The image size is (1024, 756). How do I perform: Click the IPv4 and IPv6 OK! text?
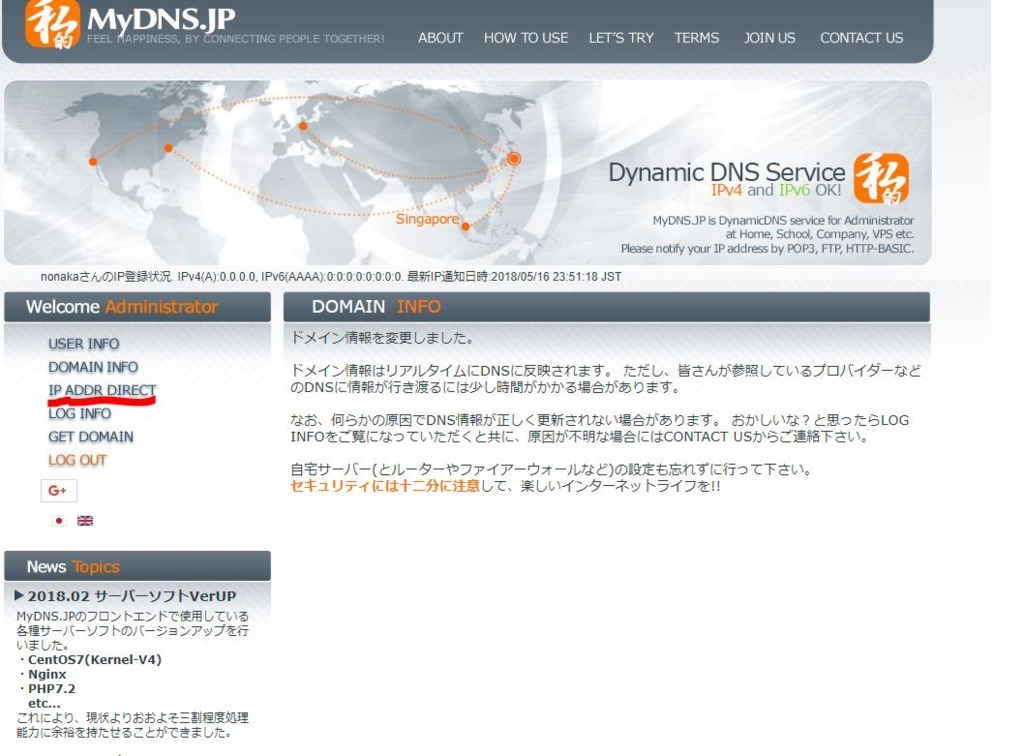pos(776,190)
